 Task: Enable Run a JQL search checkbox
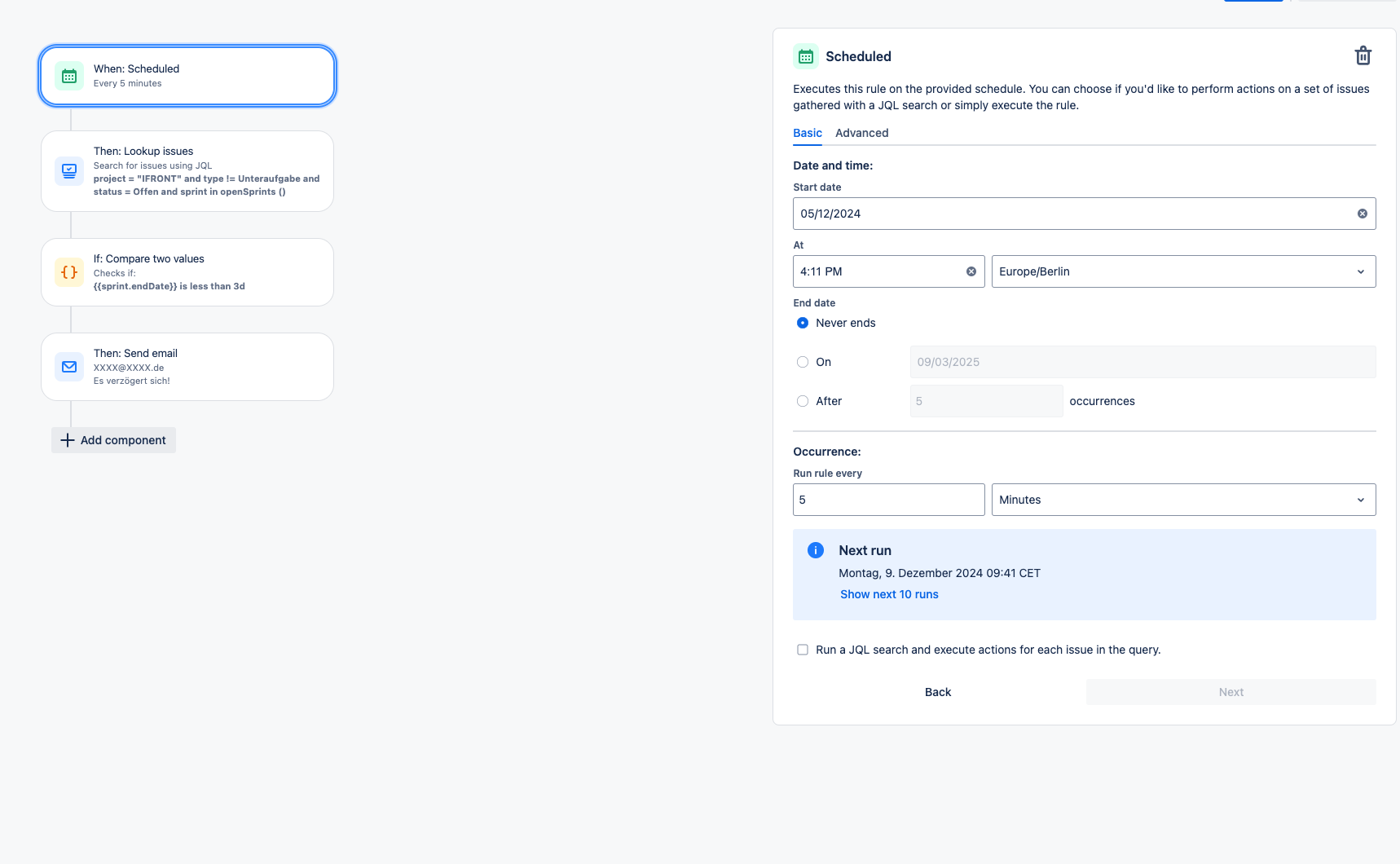click(803, 650)
